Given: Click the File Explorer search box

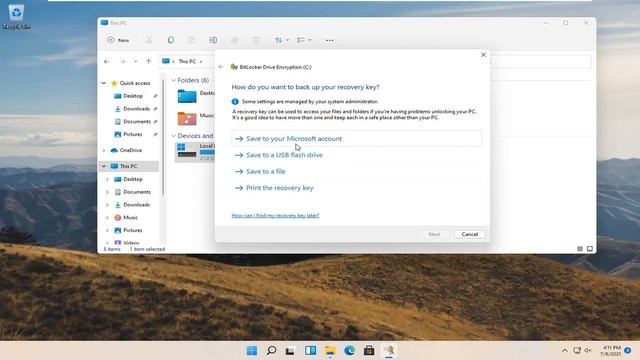Looking at the screenshot, I should point(541,62).
